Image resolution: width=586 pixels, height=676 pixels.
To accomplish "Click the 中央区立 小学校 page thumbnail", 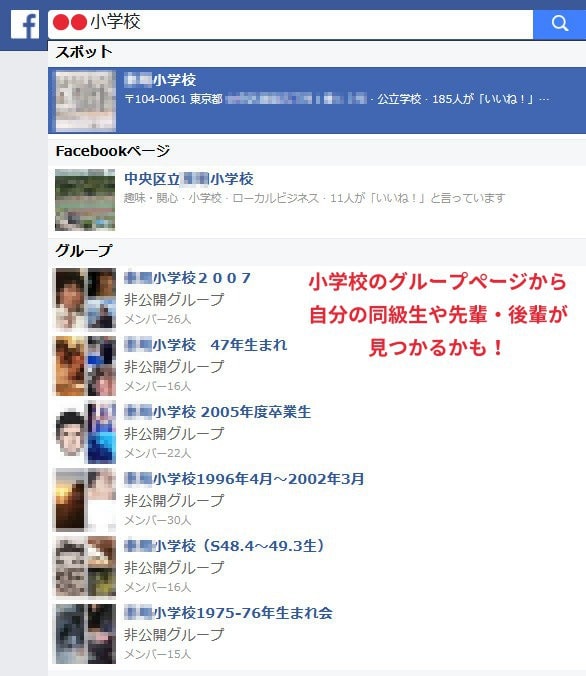I will [x=85, y=200].
